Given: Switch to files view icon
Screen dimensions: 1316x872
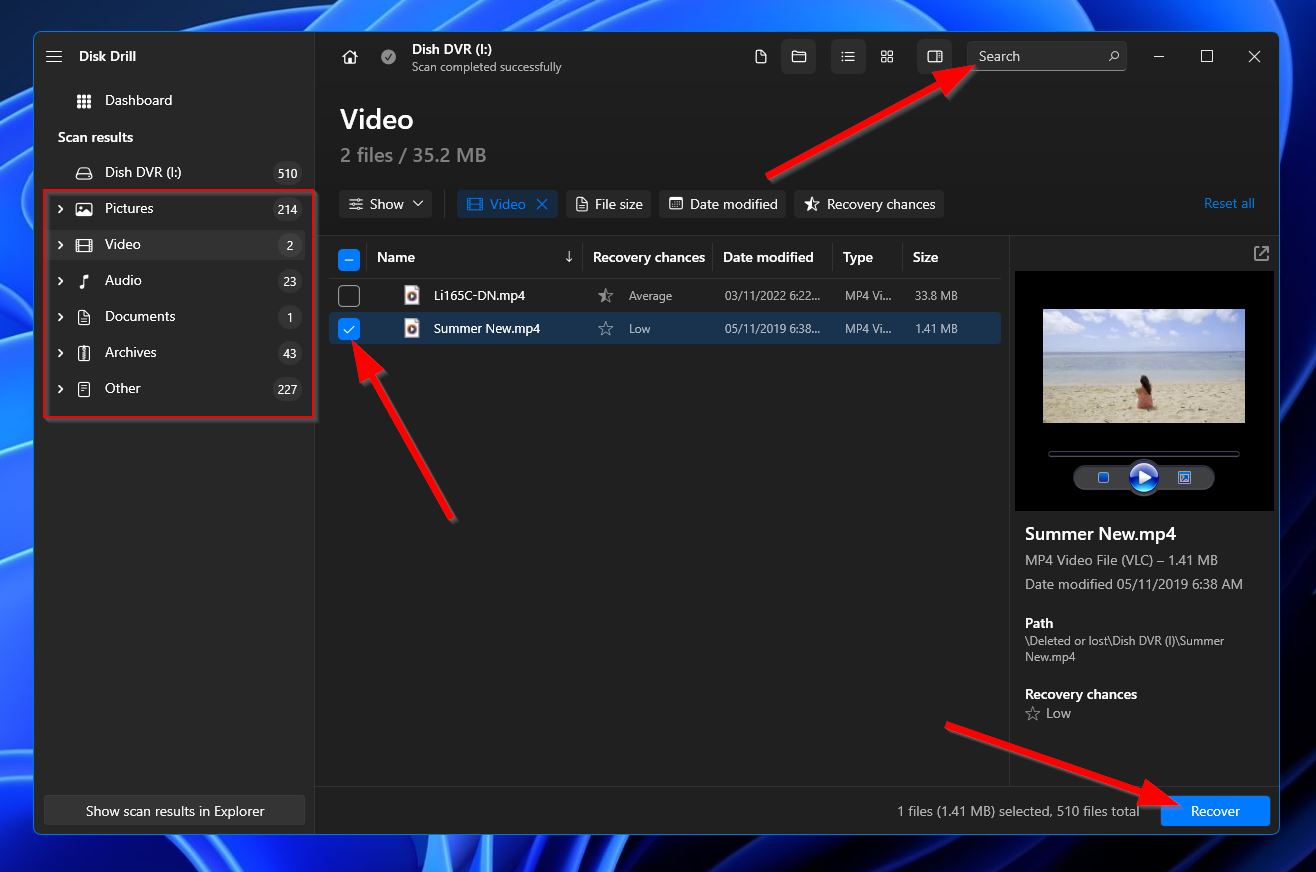Looking at the screenshot, I should (761, 57).
